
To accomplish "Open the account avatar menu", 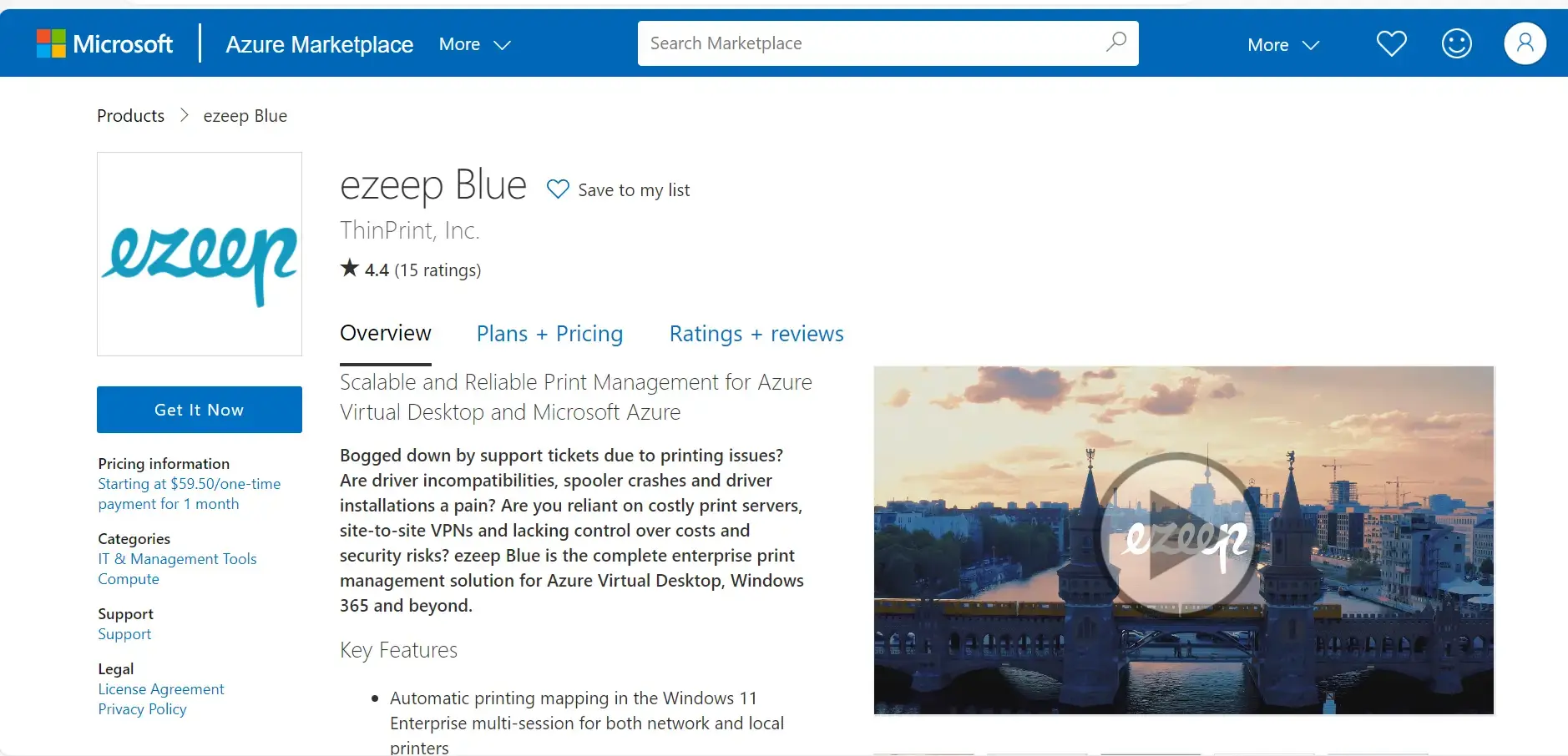I will [1525, 43].
